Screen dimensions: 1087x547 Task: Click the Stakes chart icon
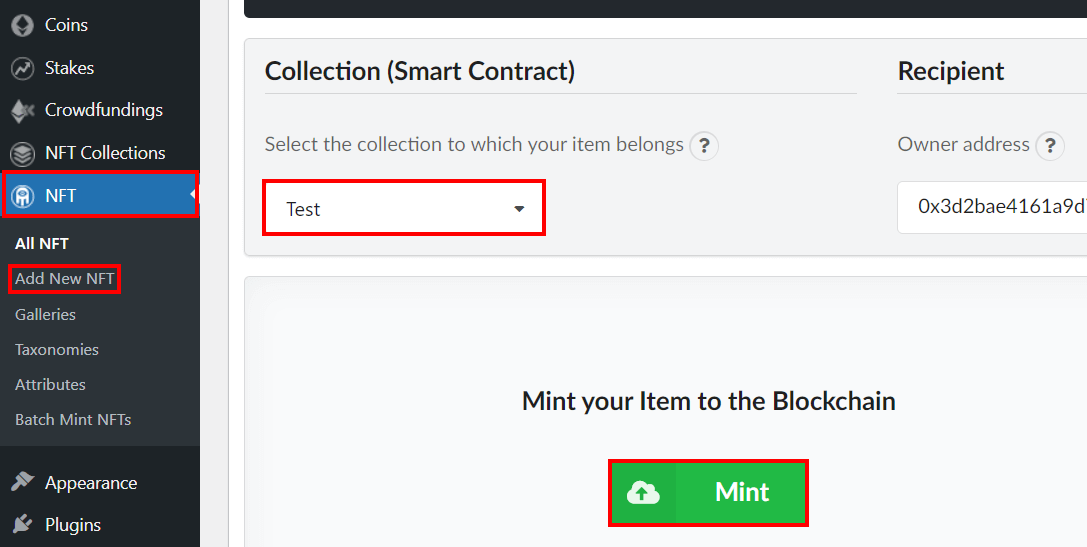point(22,69)
